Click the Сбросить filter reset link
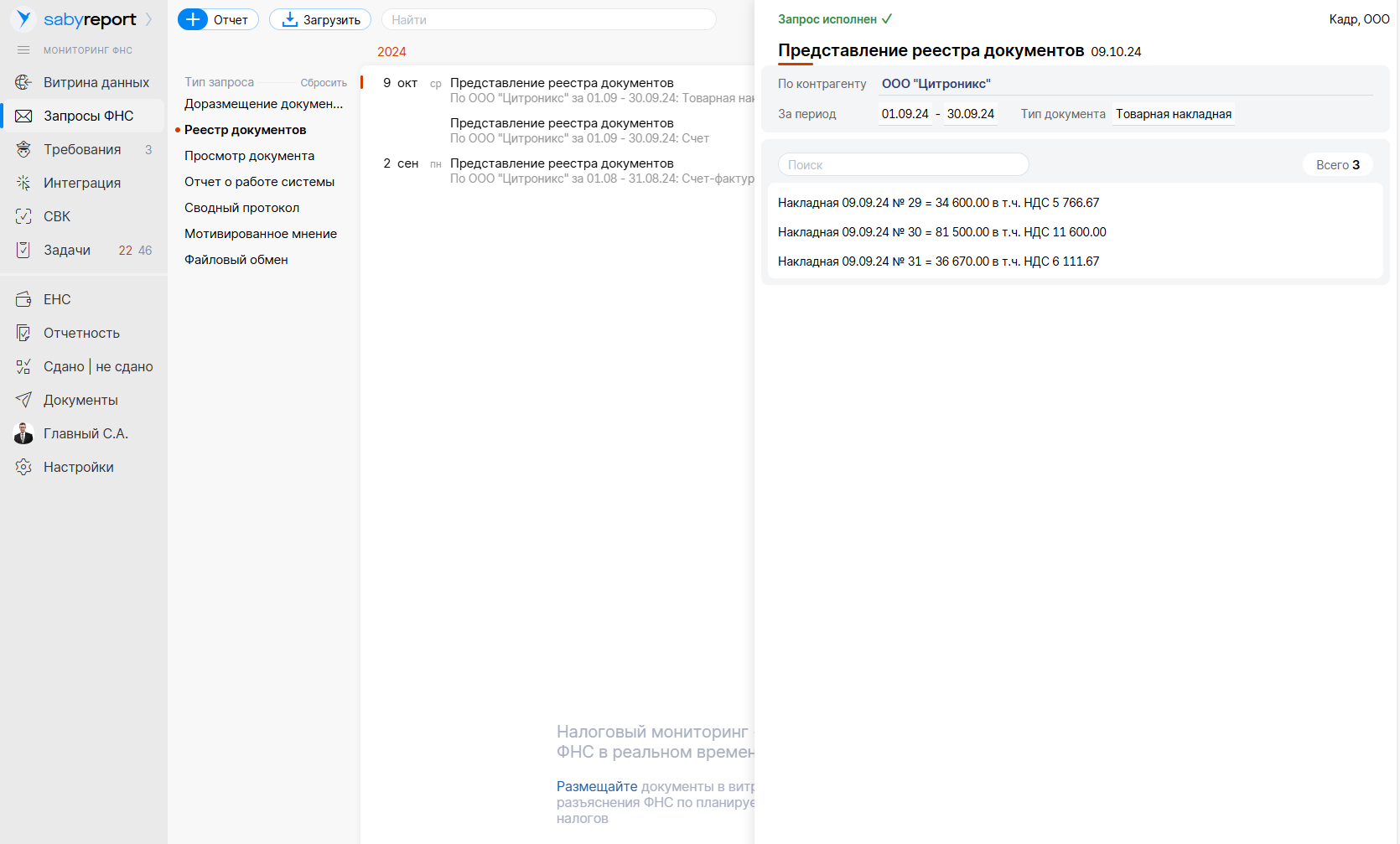Viewport: 1400px width, 844px height. (324, 83)
